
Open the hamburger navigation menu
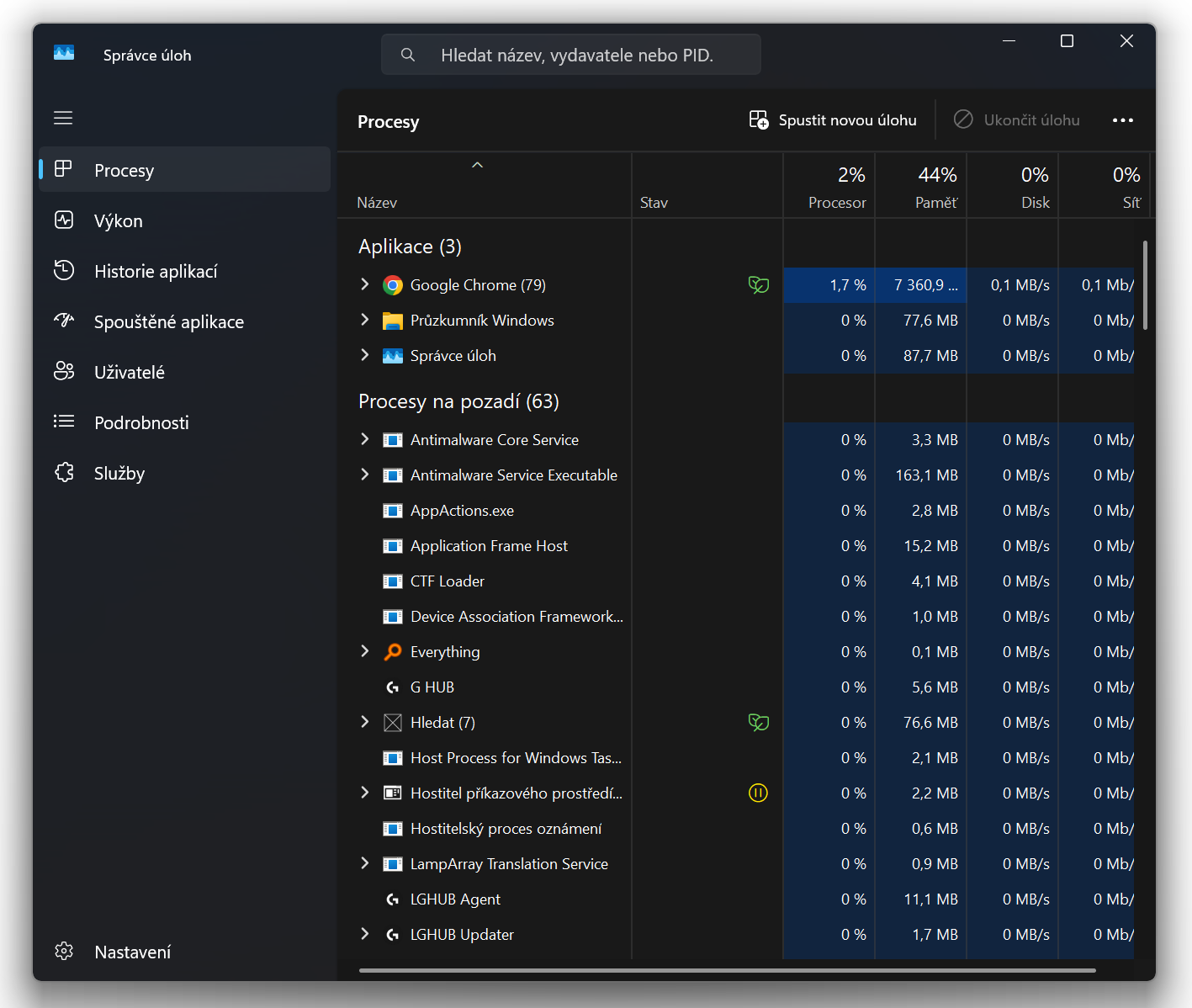[63, 118]
